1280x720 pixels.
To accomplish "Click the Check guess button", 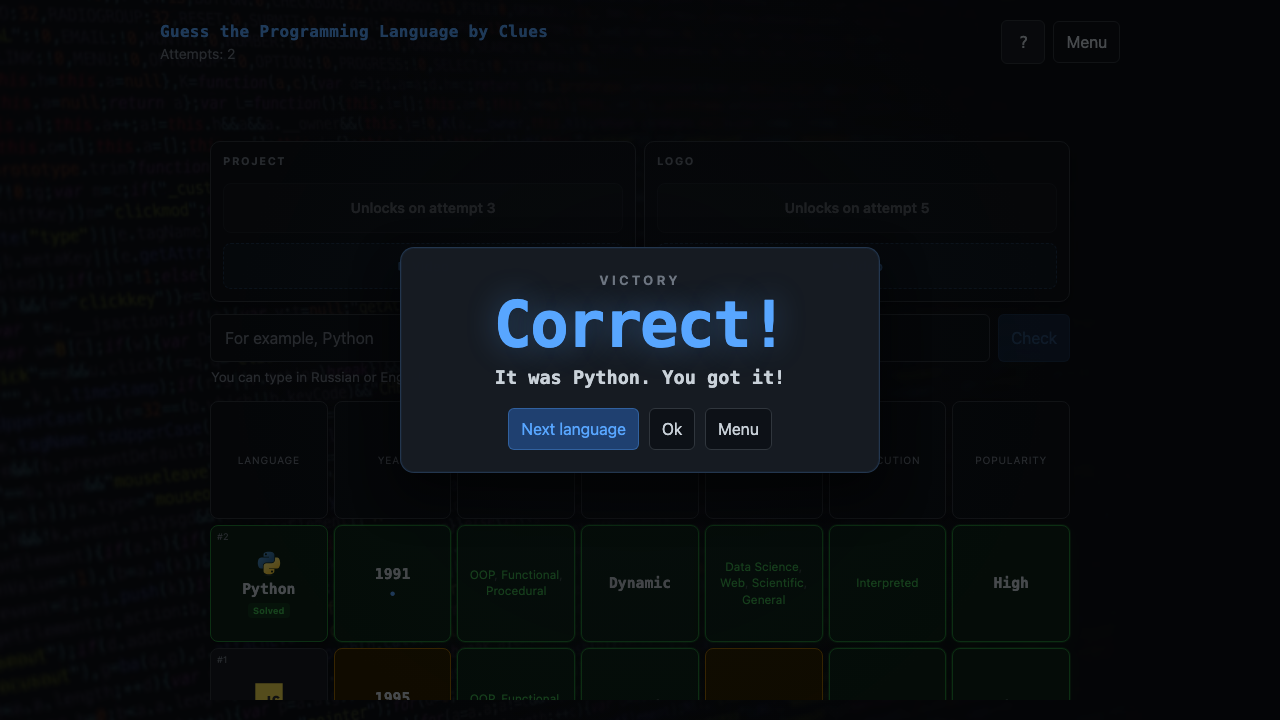I will pos(1034,338).
